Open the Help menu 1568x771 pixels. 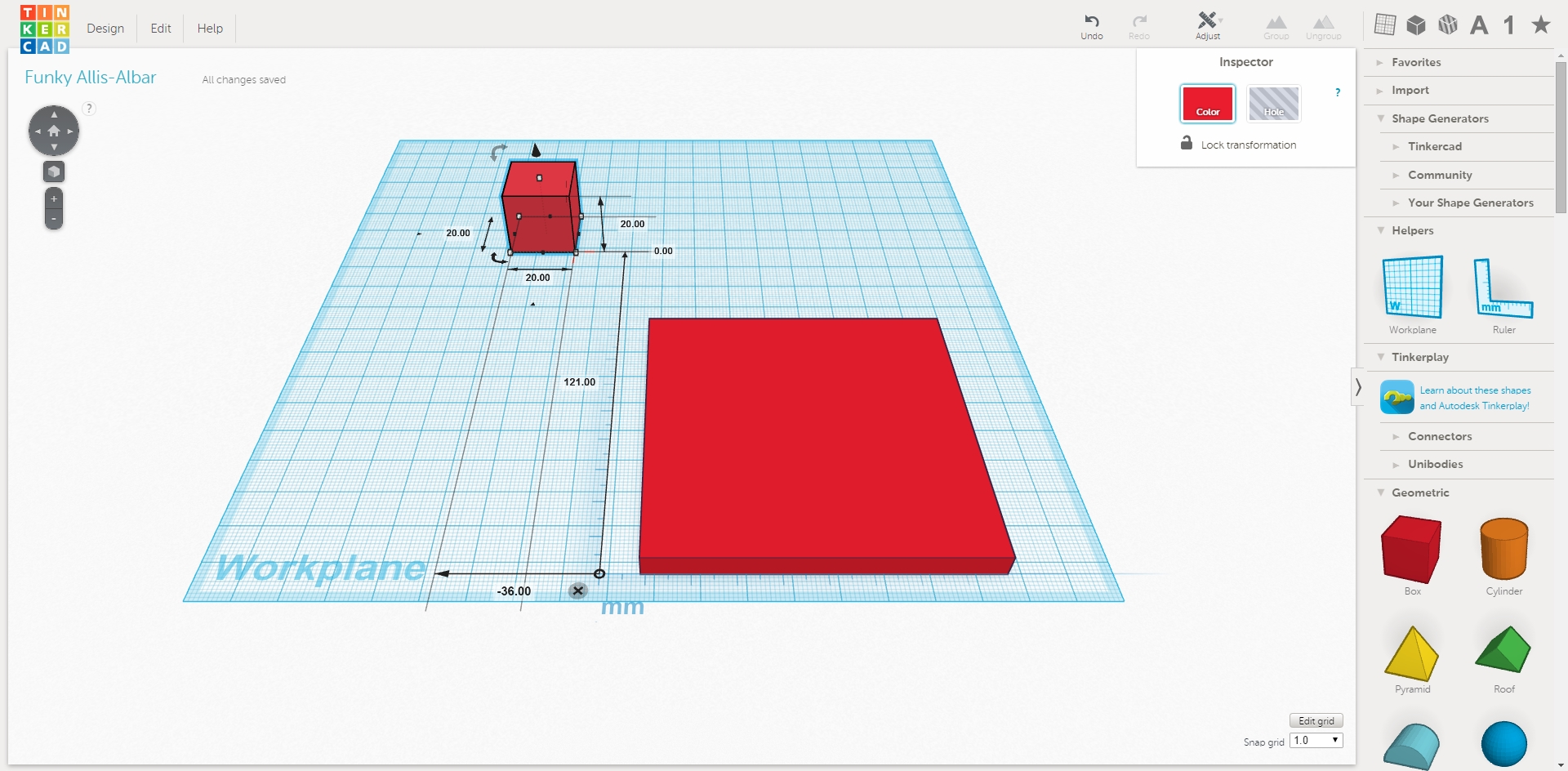pos(210,29)
